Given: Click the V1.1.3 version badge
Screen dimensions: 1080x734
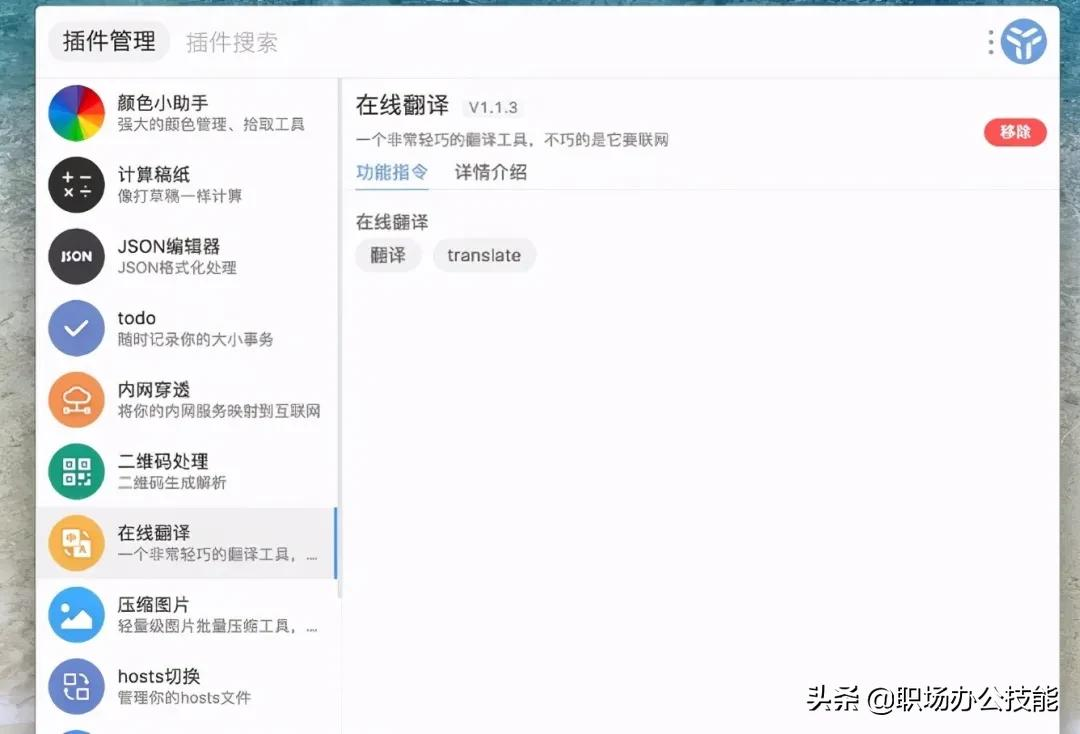Looking at the screenshot, I should coord(491,107).
